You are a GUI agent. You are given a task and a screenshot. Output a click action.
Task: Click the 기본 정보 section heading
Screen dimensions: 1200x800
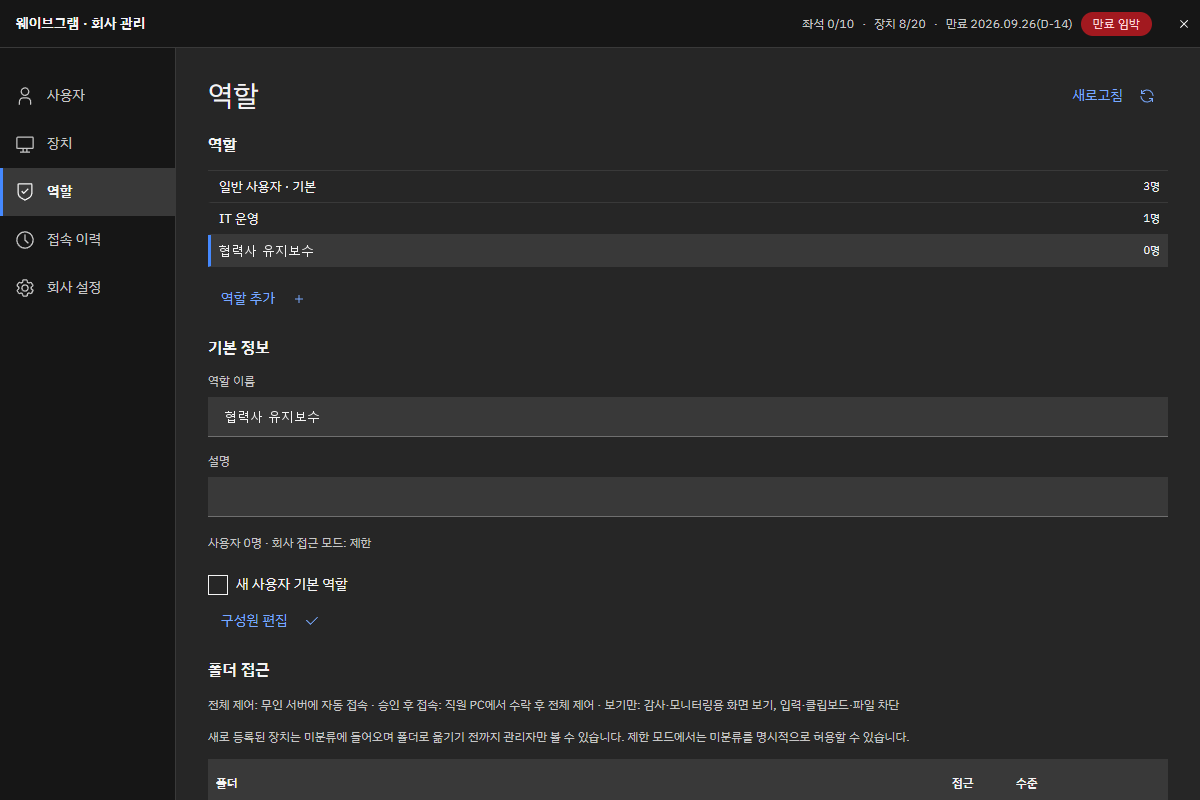(x=238, y=348)
